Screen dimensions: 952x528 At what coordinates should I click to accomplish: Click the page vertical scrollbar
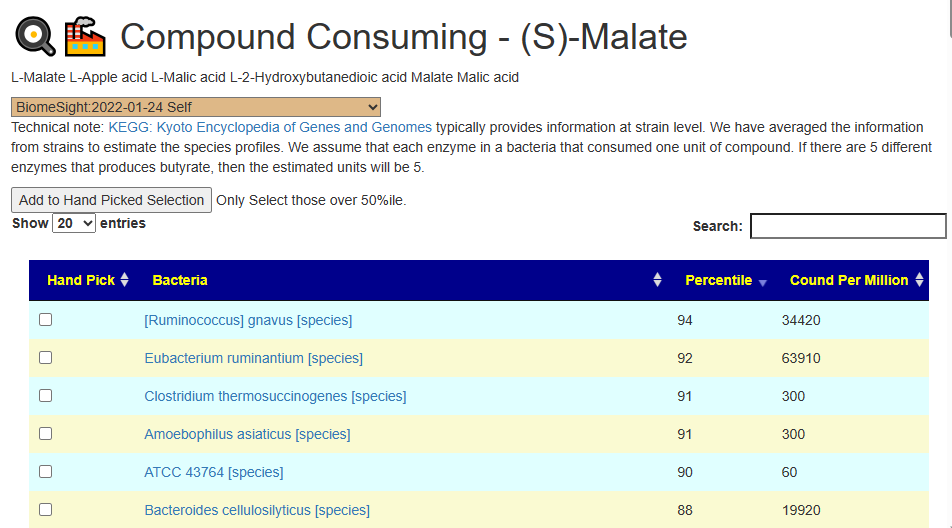(948, 264)
